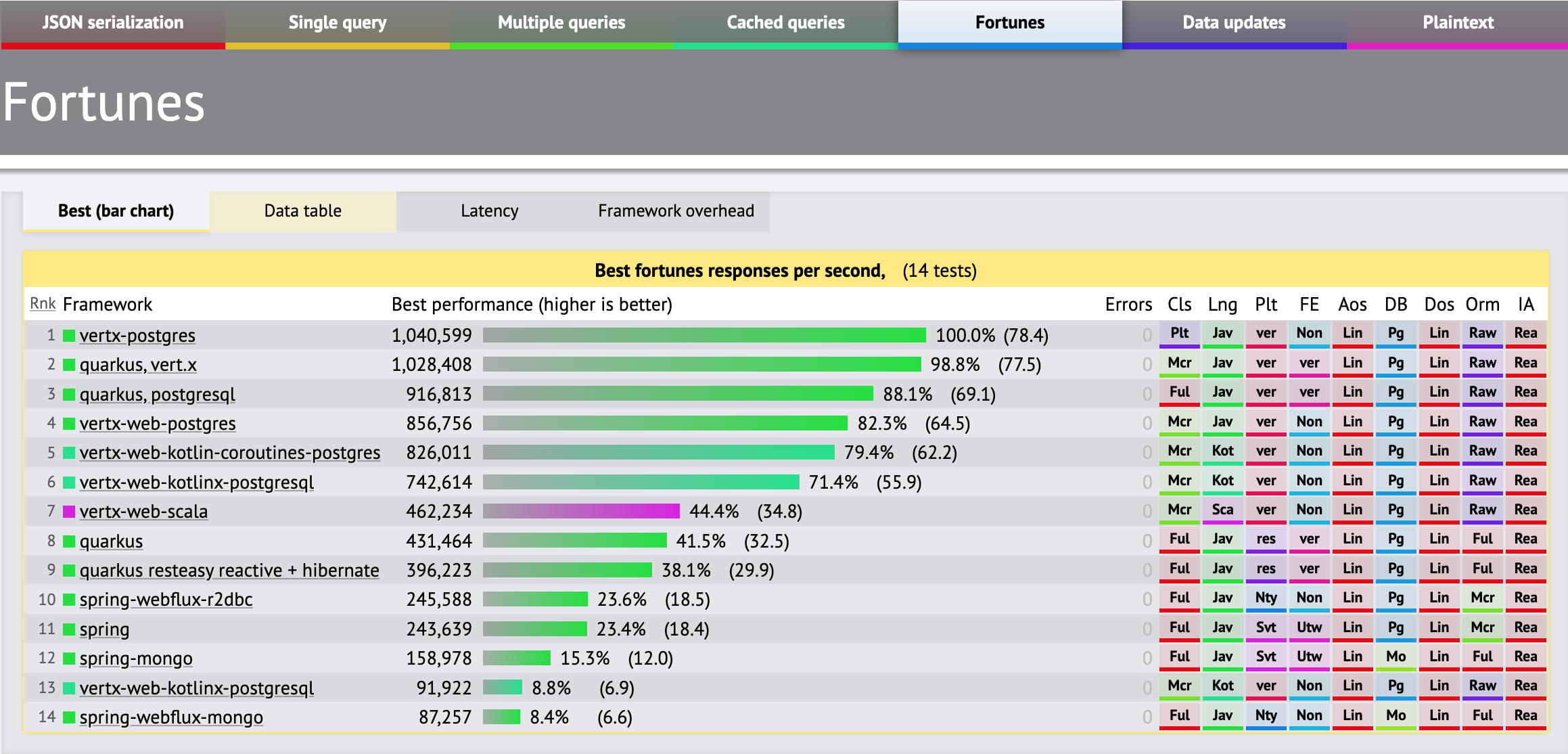1568x754 pixels.
Task: Click the Mo database badge in spring-mongo row
Action: [x=1396, y=657]
